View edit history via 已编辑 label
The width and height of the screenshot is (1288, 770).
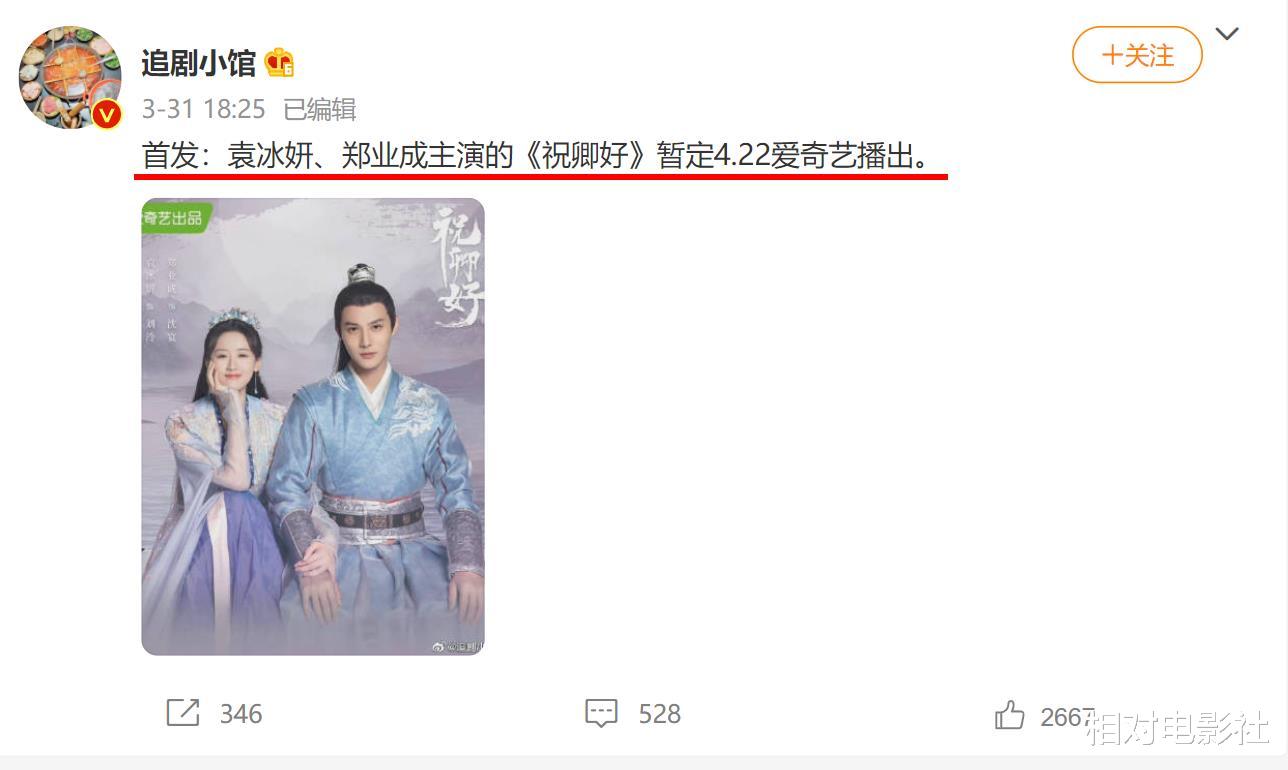[x=320, y=109]
